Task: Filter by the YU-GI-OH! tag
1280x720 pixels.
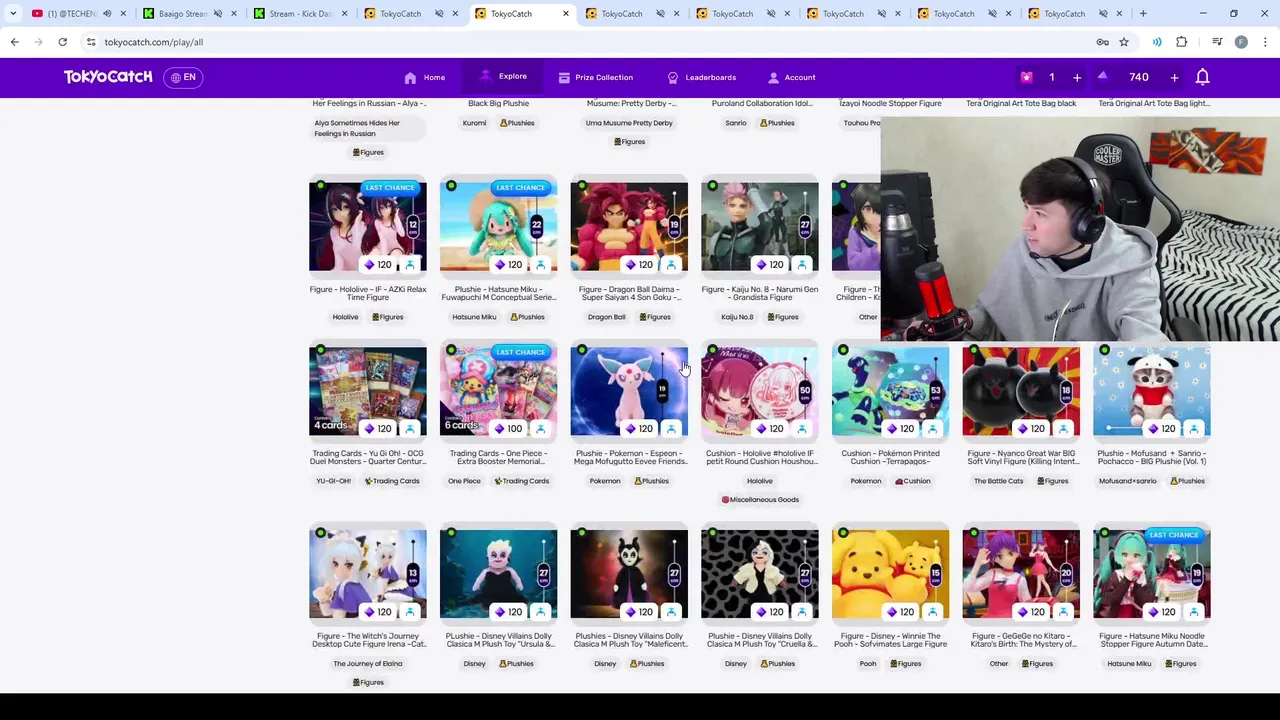Action: click(x=334, y=481)
